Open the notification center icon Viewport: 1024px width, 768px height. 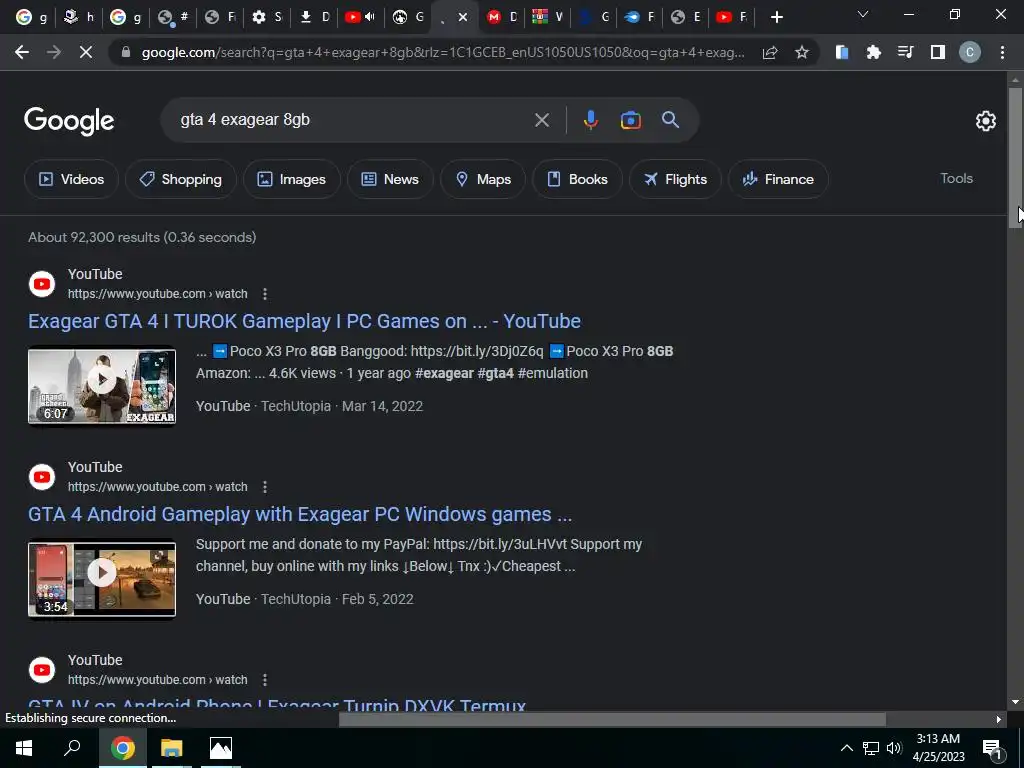[992, 749]
